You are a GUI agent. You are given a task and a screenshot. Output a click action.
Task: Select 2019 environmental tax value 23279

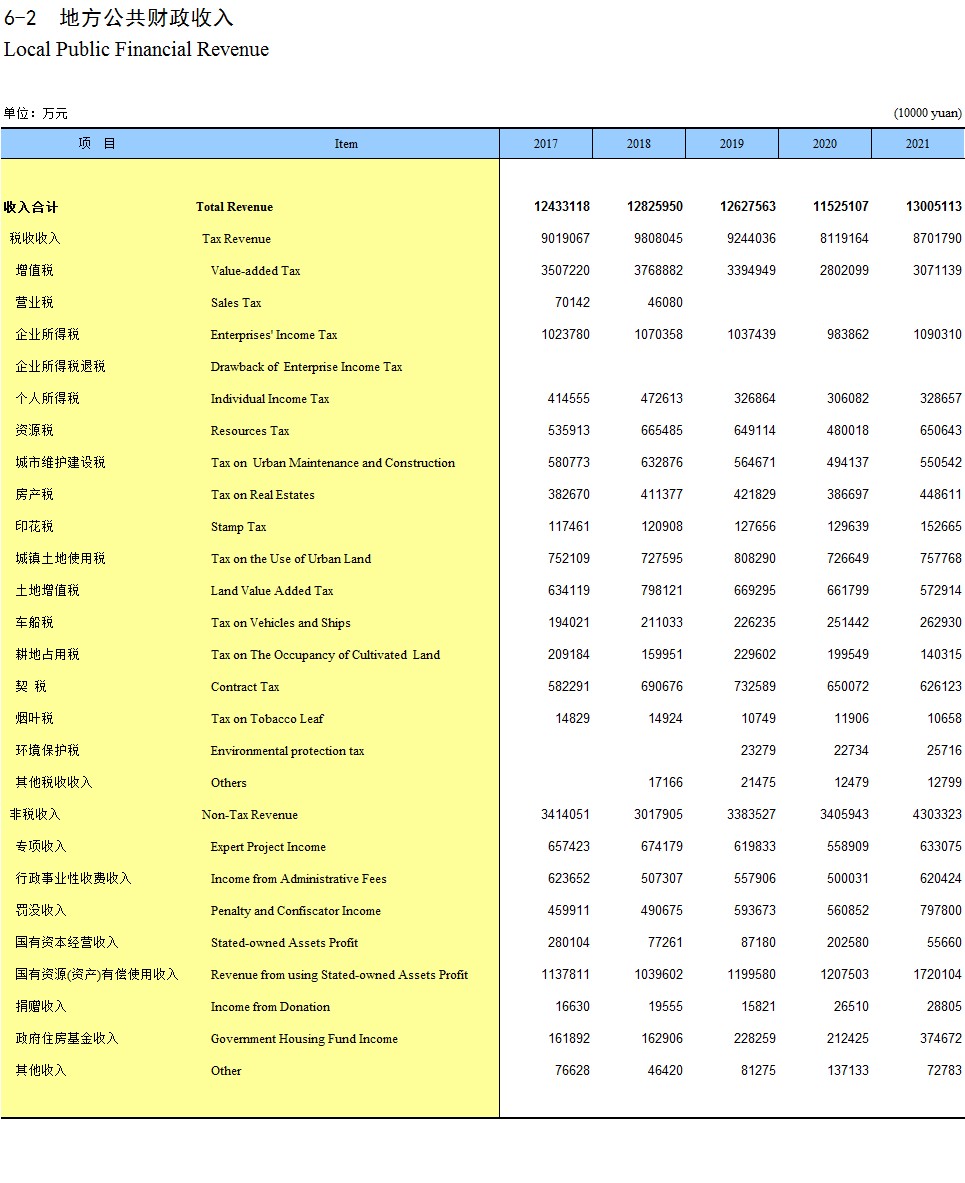coord(758,751)
